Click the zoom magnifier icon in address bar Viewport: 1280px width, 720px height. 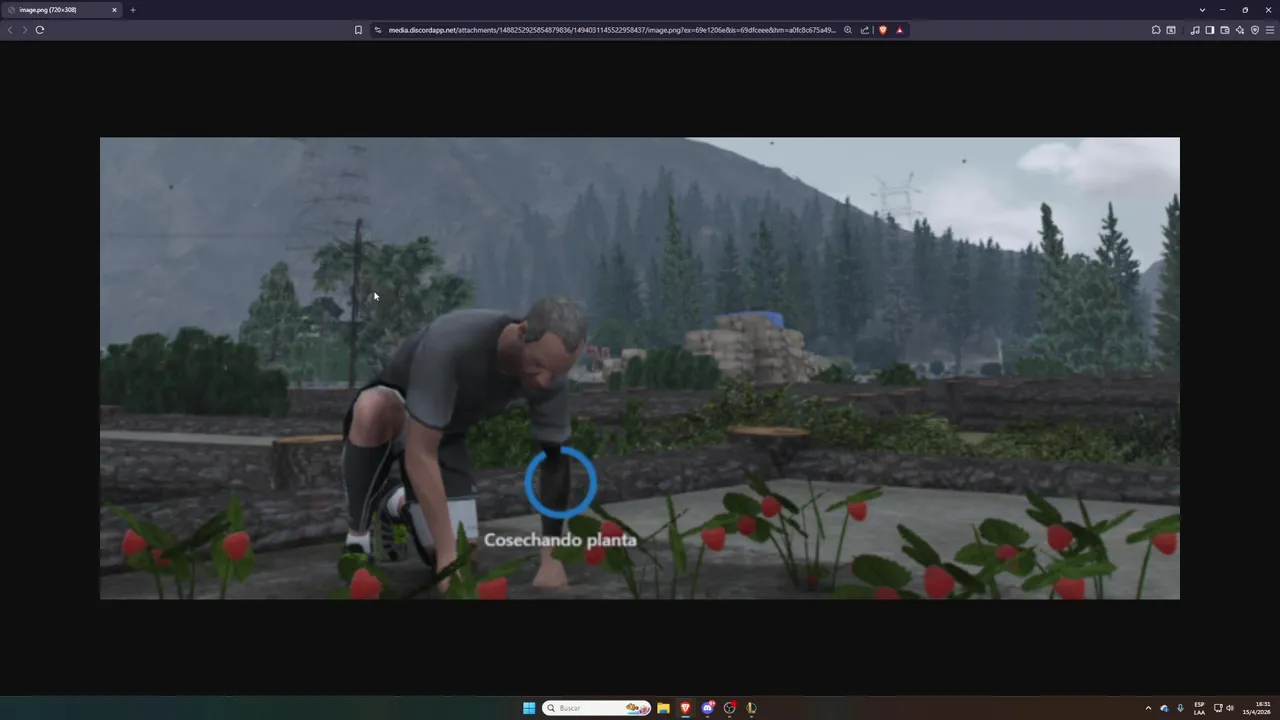pyautogui.click(x=848, y=30)
